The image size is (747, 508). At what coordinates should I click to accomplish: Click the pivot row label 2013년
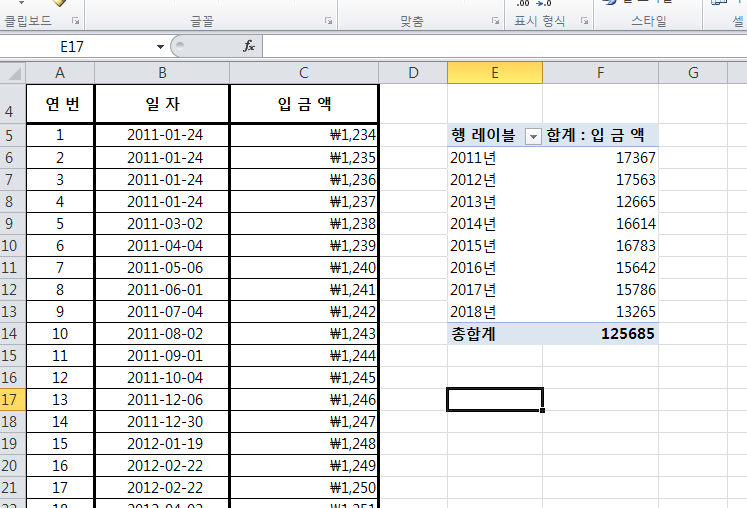tap(495, 202)
